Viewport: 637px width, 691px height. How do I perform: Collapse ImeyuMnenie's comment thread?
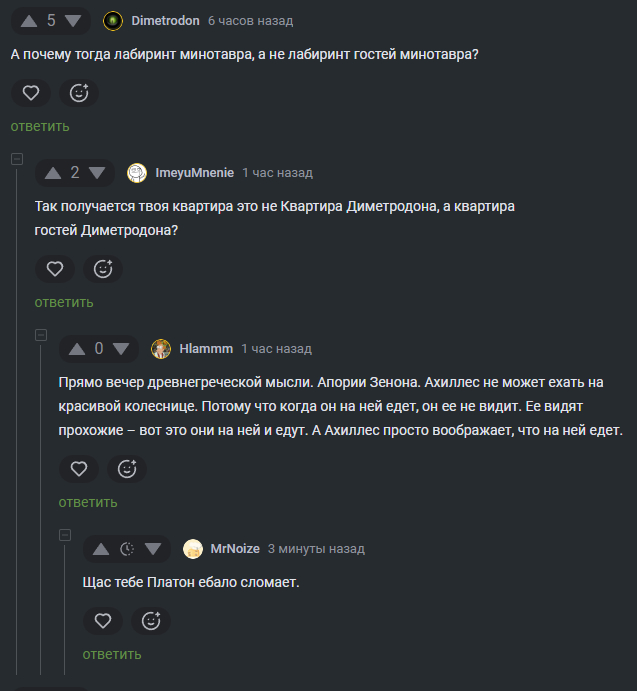pos(17,158)
